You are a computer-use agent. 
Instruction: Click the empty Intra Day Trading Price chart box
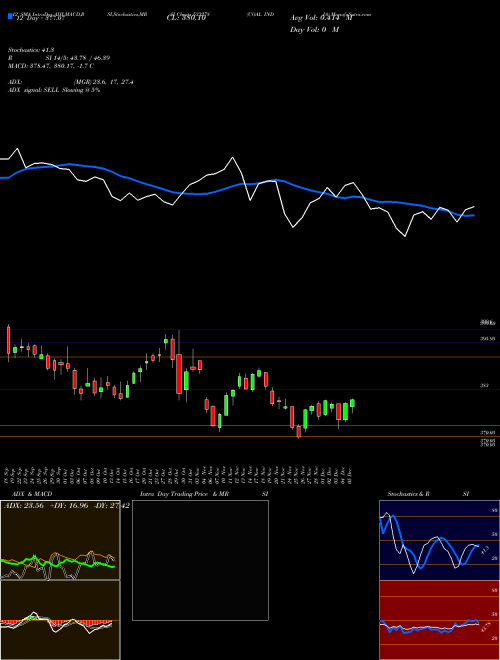click(200, 560)
